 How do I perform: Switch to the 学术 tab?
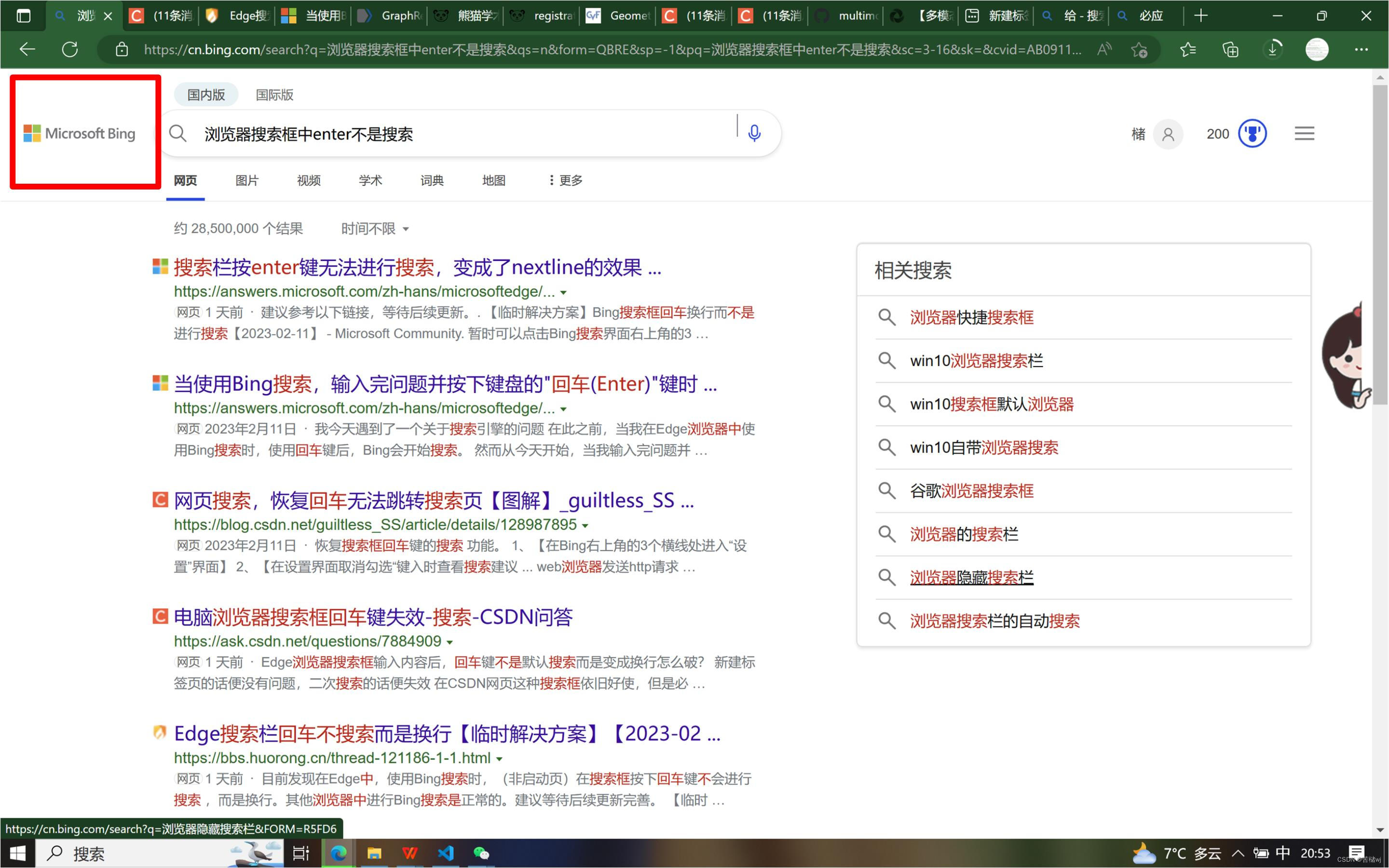click(x=370, y=180)
